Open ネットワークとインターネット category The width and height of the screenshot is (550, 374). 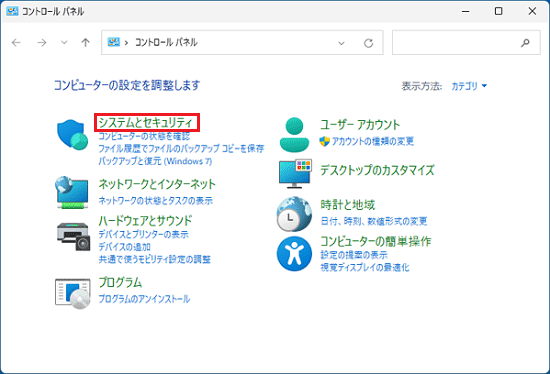click(x=157, y=184)
